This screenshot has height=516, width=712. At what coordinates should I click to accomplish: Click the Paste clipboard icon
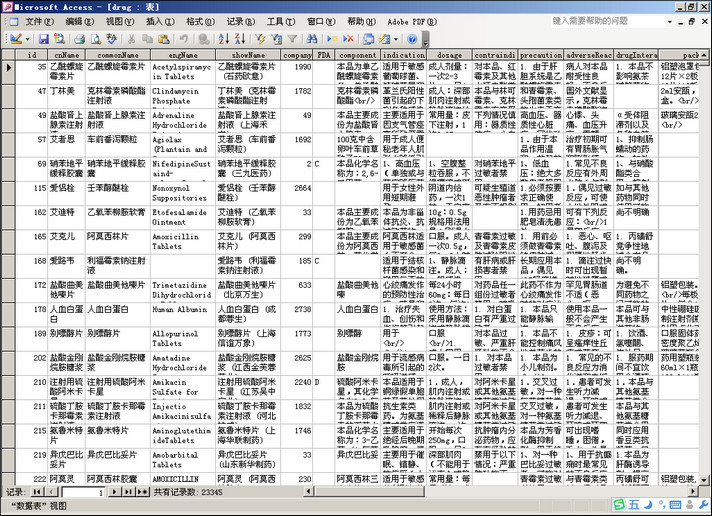(x=163, y=39)
